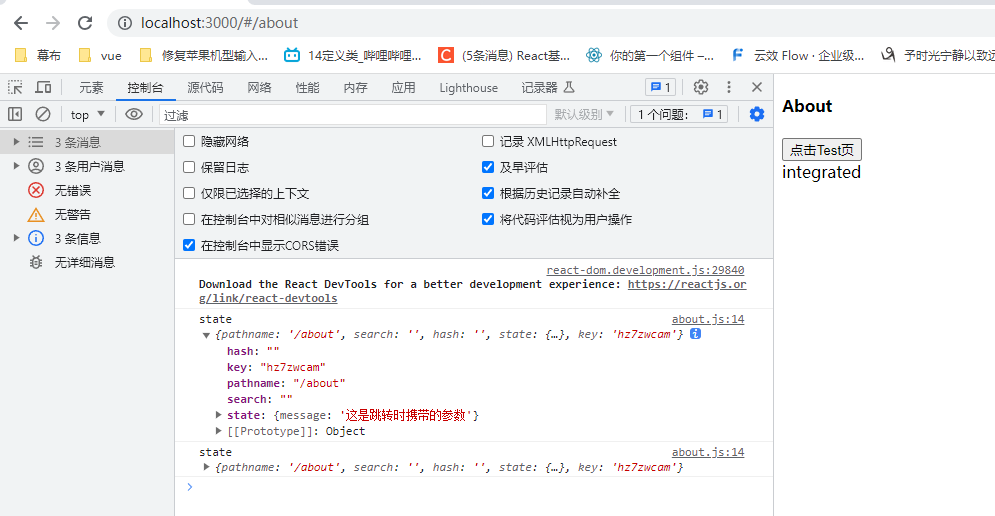Expand the [[Prototype]]: Object entry
Viewport: 995px width, 516px height.
point(218,431)
